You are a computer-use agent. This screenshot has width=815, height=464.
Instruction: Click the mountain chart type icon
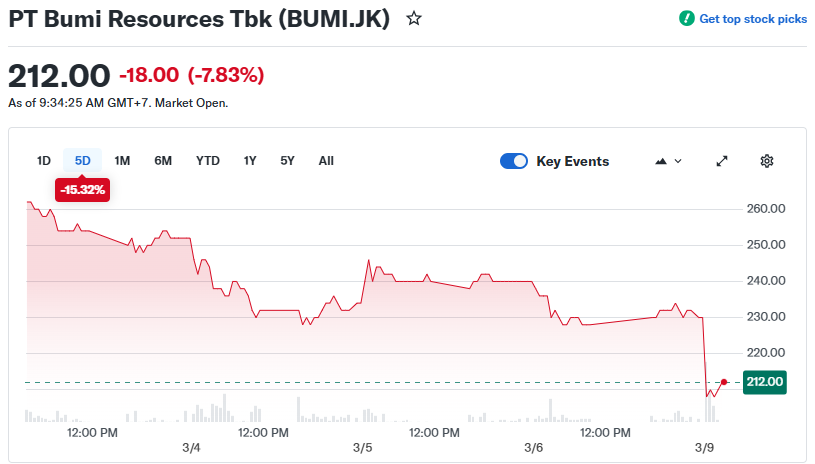(x=660, y=161)
